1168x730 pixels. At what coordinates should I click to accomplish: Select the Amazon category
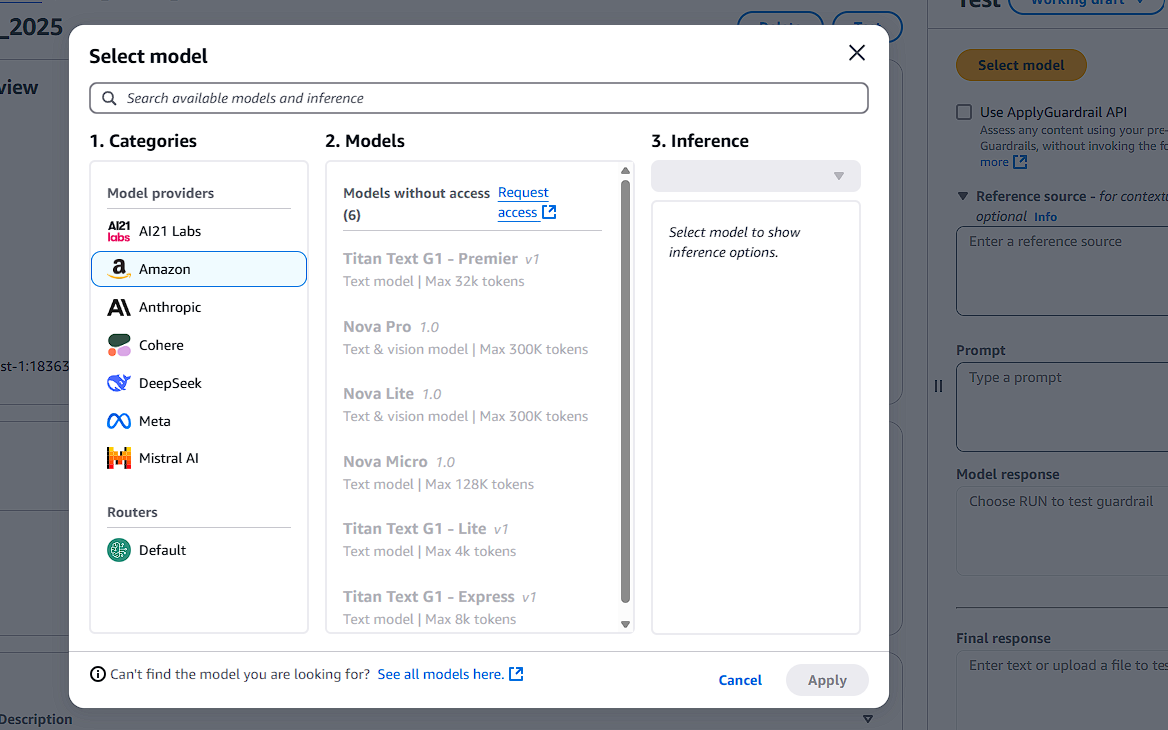tap(199, 269)
